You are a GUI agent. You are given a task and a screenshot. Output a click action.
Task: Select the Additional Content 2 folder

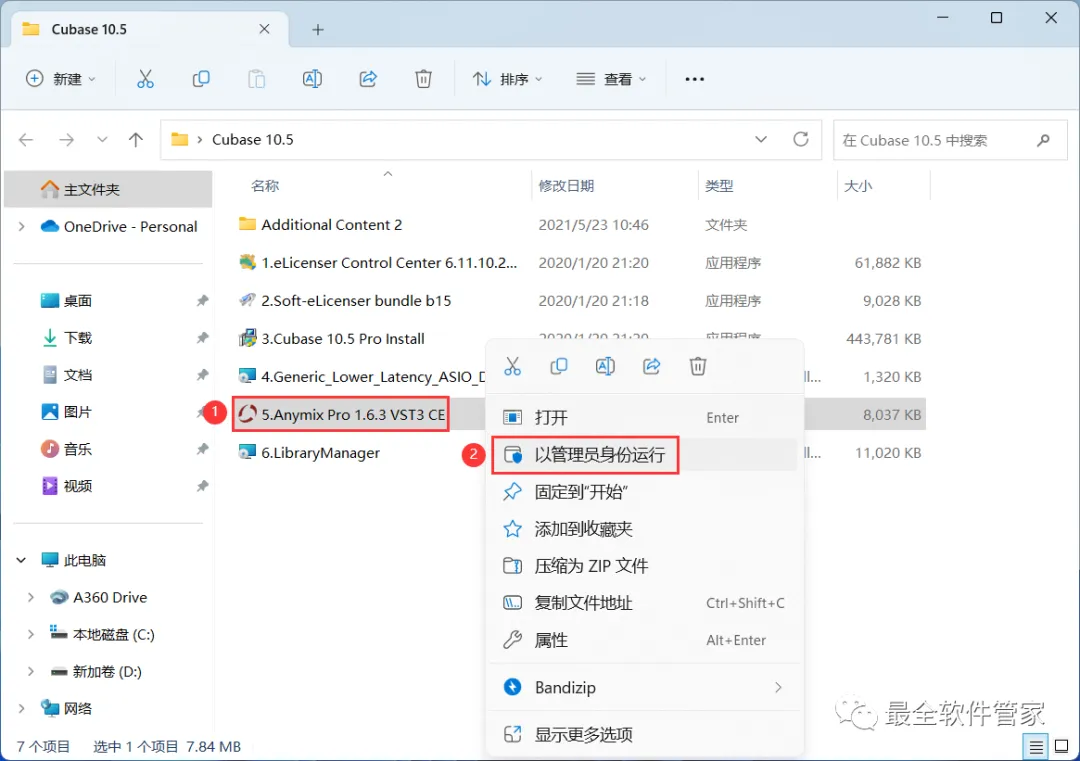point(320,225)
